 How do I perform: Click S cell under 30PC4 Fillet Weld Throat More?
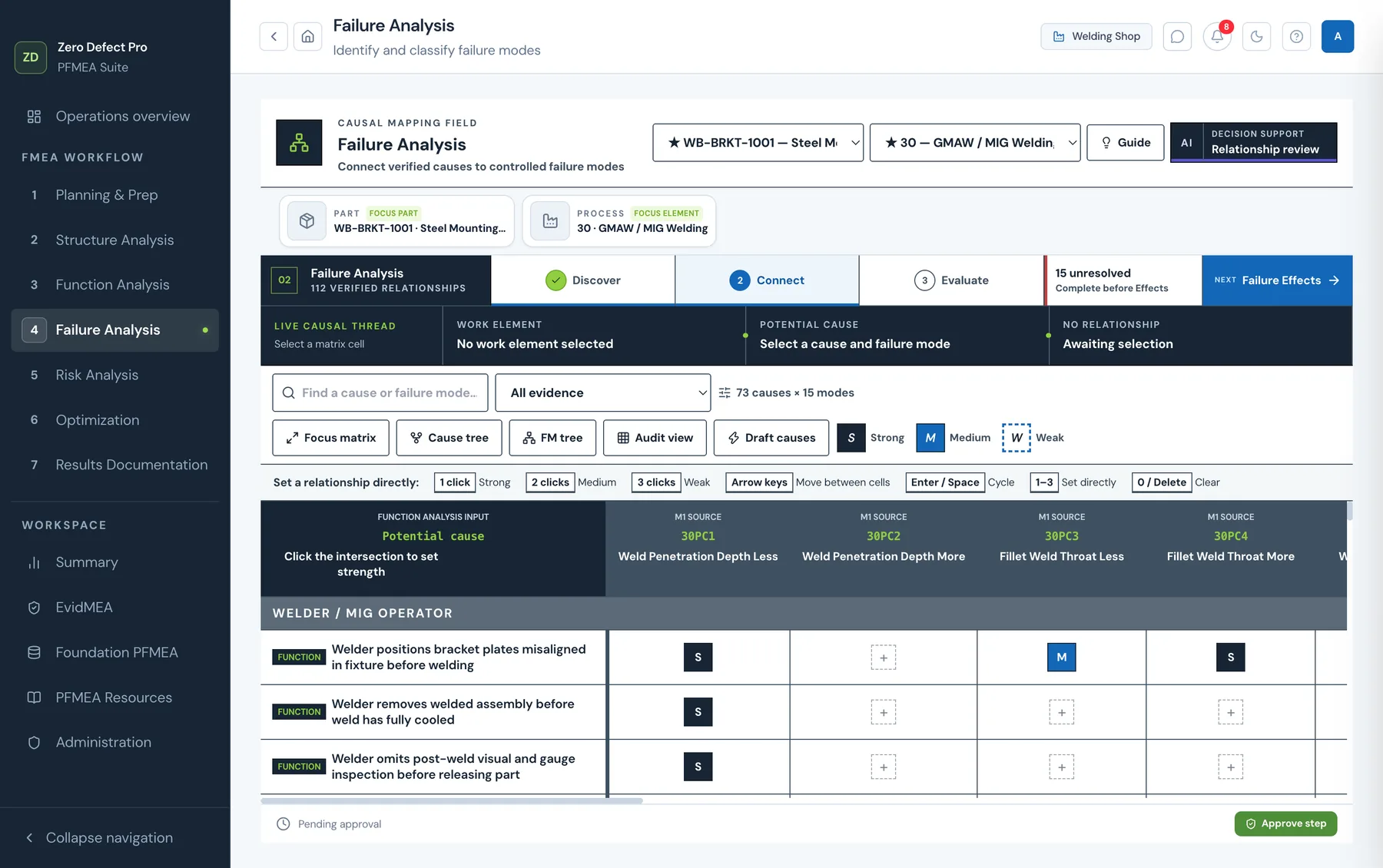click(1230, 658)
